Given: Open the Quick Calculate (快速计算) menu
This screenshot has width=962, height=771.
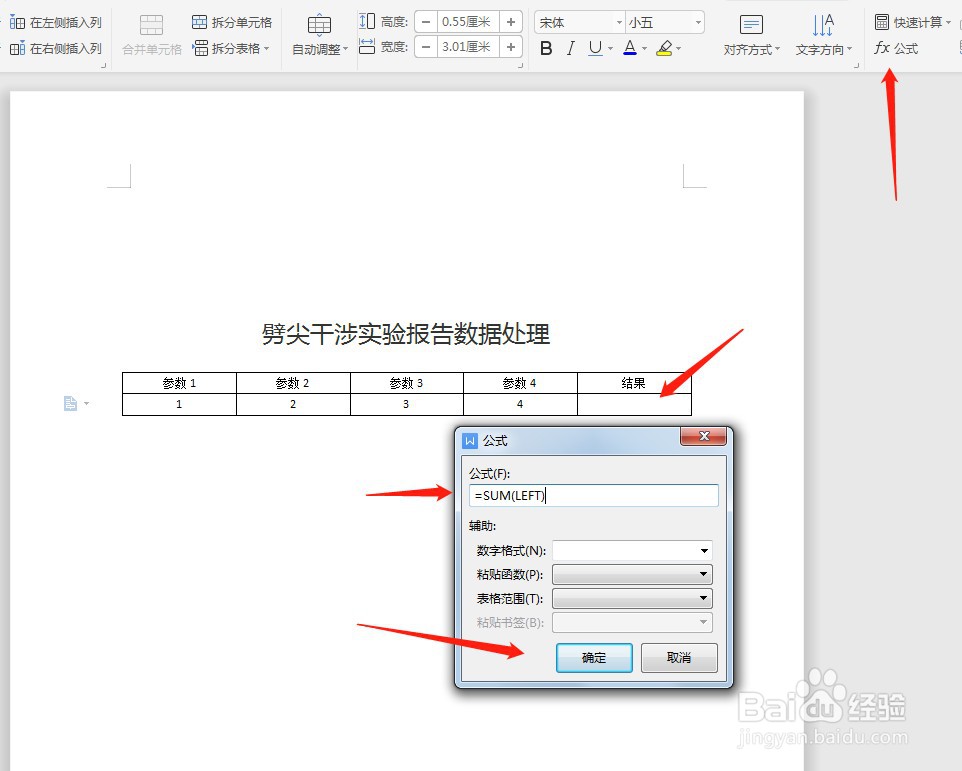Looking at the screenshot, I should pos(912,23).
